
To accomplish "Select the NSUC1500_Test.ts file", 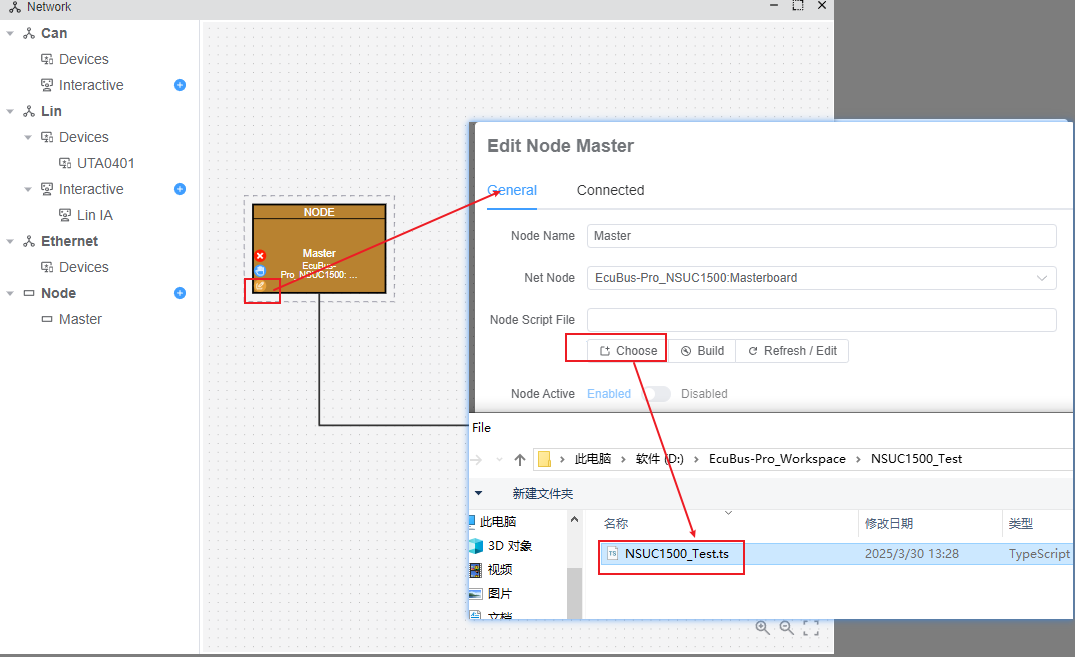I will (677, 553).
